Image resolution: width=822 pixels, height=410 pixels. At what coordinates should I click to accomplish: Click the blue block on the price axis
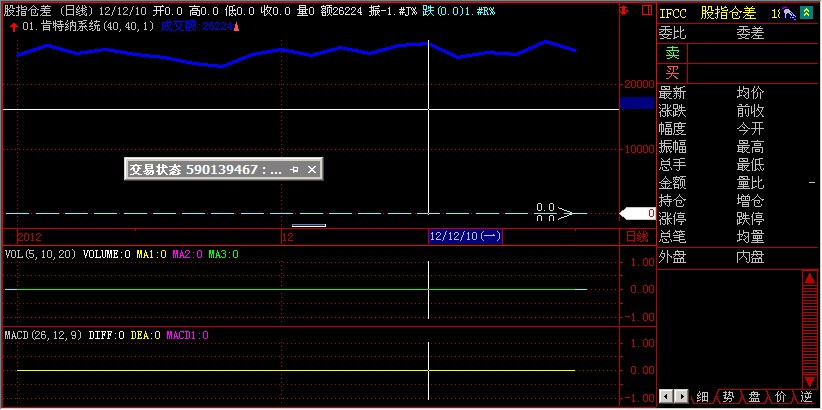point(636,103)
